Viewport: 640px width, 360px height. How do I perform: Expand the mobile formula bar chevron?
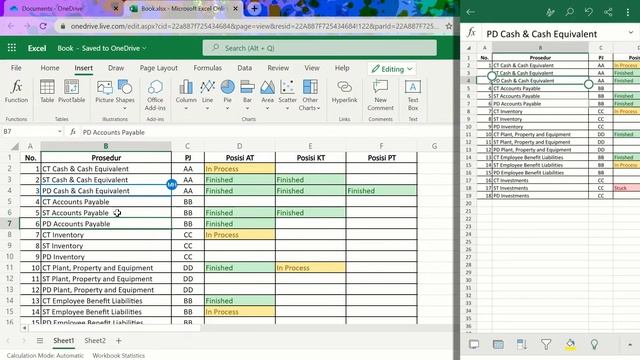point(631,33)
